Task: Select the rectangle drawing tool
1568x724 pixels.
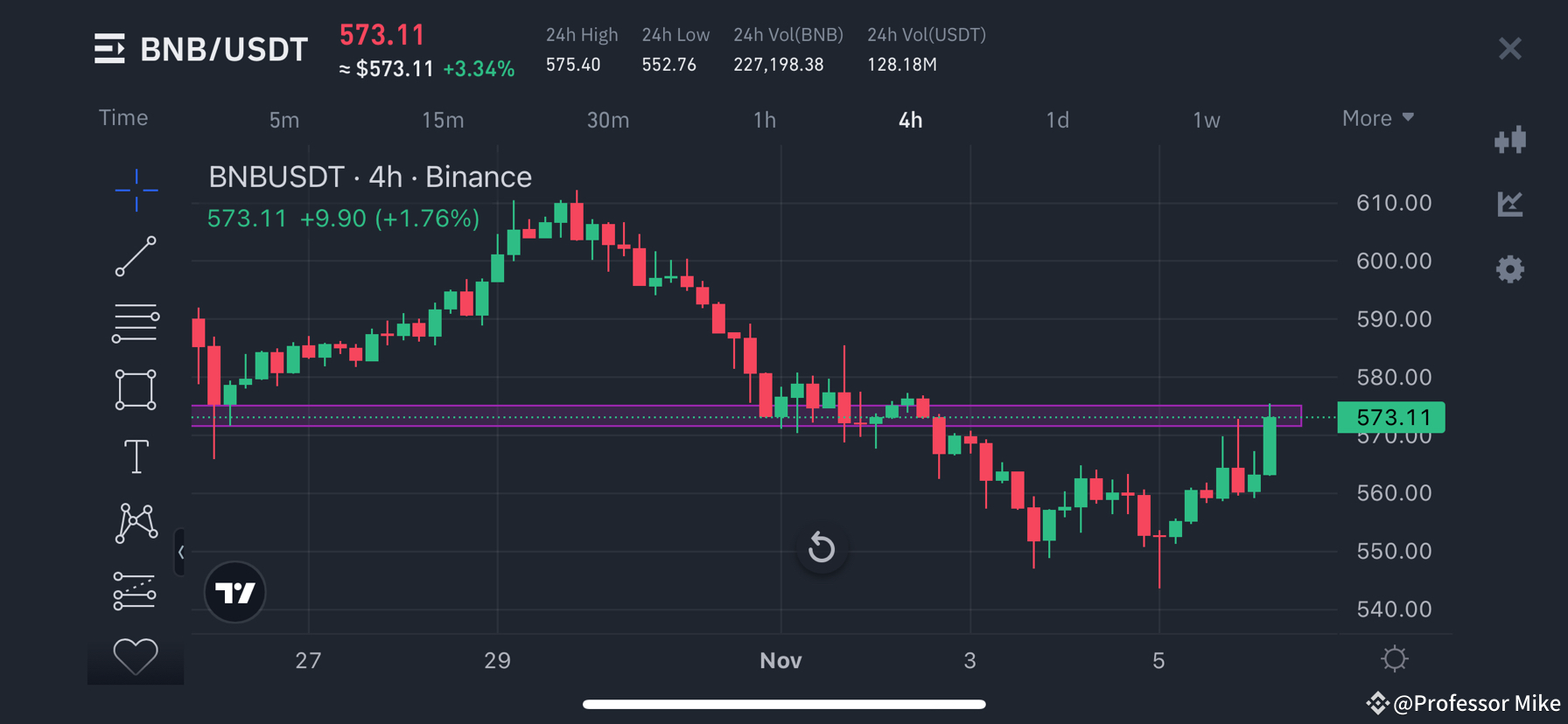Action: point(136,389)
